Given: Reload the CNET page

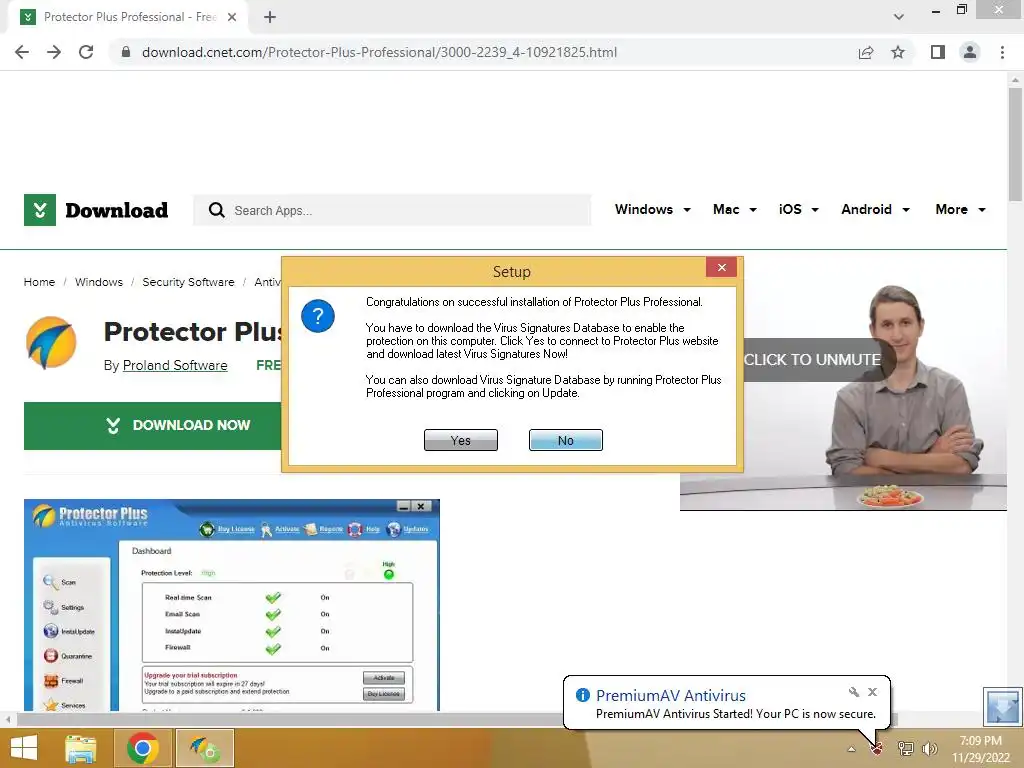Looking at the screenshot, I should [x=86, y=52].
